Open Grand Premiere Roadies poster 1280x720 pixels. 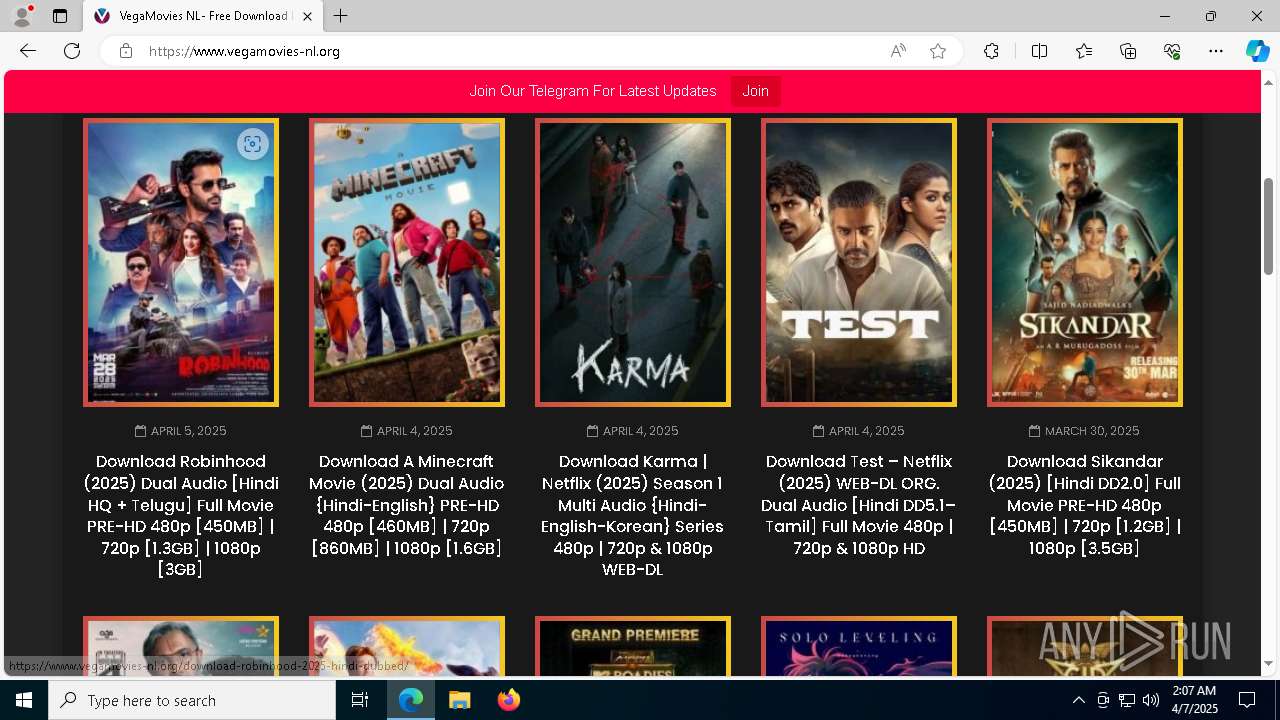click(x=633, y=647)
